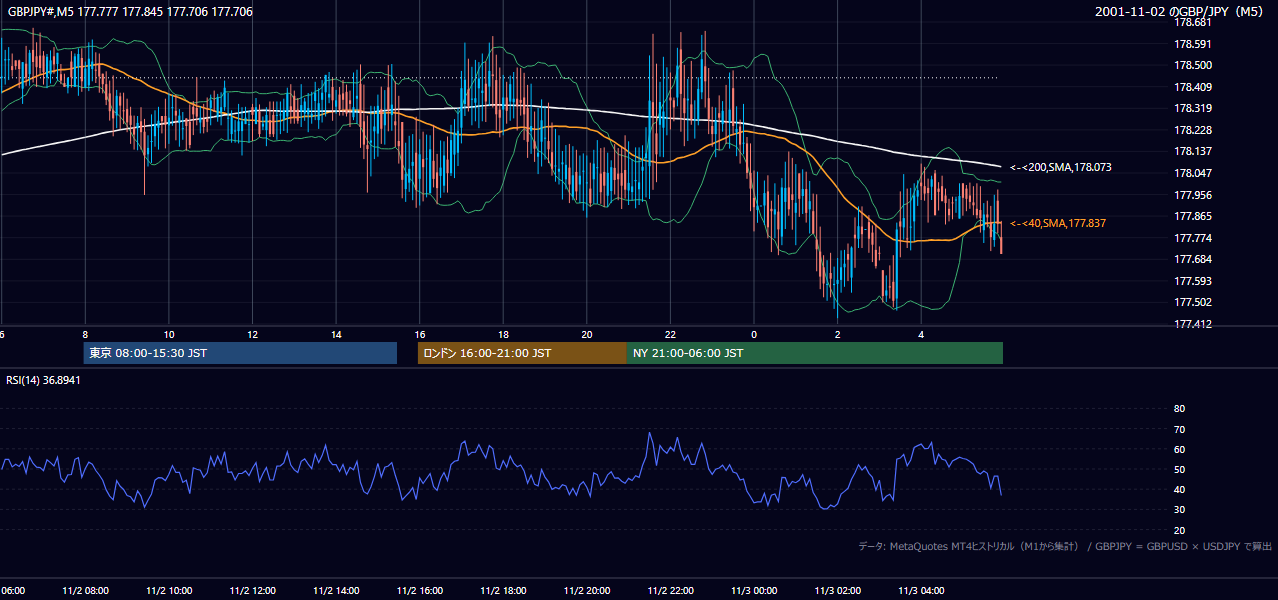Click the 178.319 price axis label
1278x600 pixels.
coord(1192,108)
